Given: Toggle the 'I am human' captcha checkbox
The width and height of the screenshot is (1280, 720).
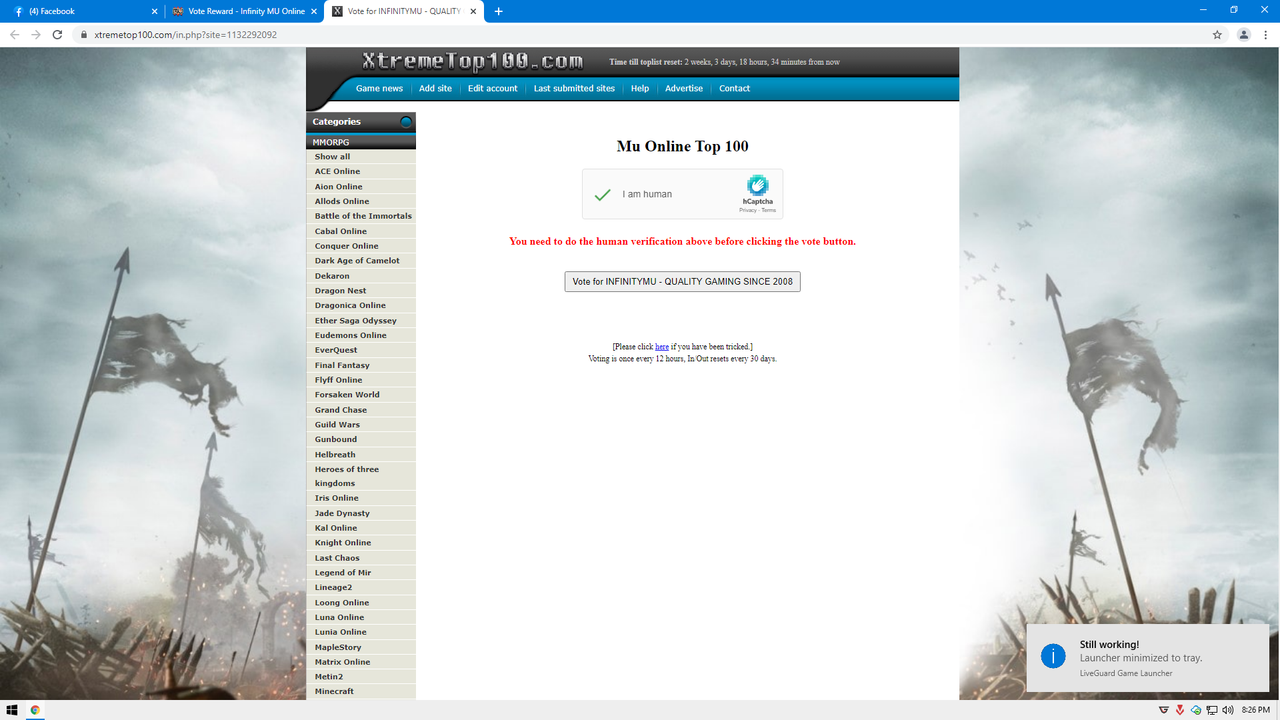Looking at the screenshot, I should click(602, 194).
